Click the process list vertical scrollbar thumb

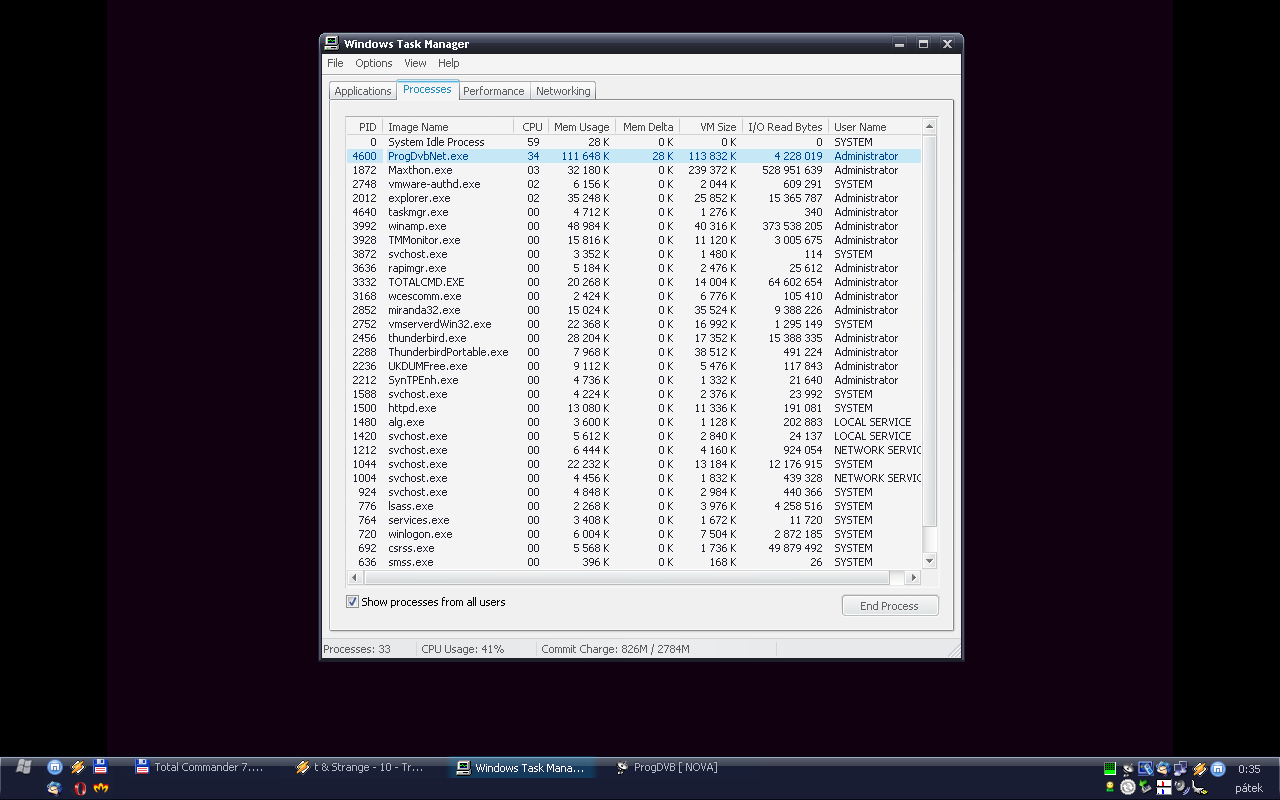pos(930,330)
